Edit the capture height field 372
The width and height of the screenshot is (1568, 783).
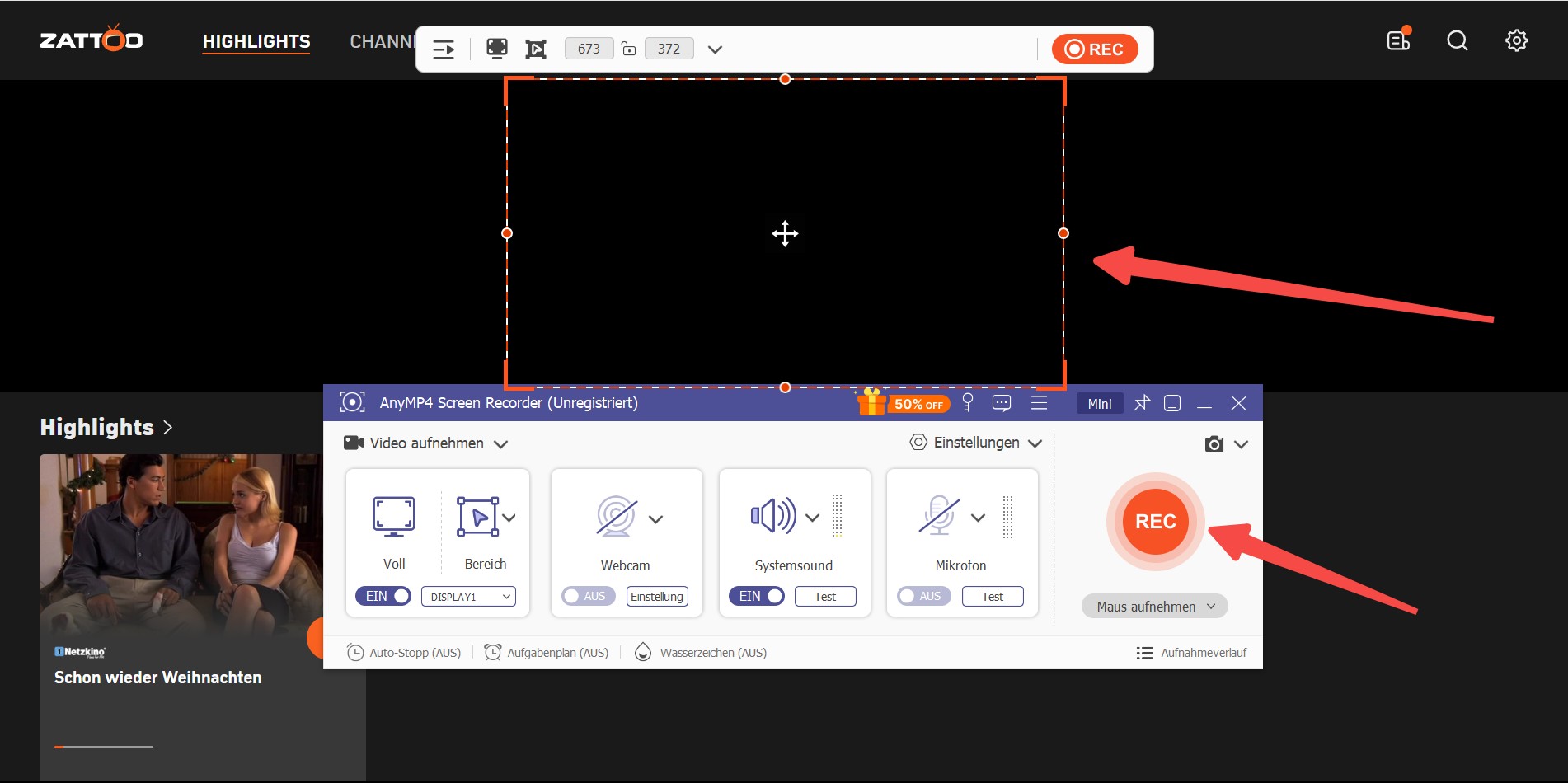coord(669,49)
